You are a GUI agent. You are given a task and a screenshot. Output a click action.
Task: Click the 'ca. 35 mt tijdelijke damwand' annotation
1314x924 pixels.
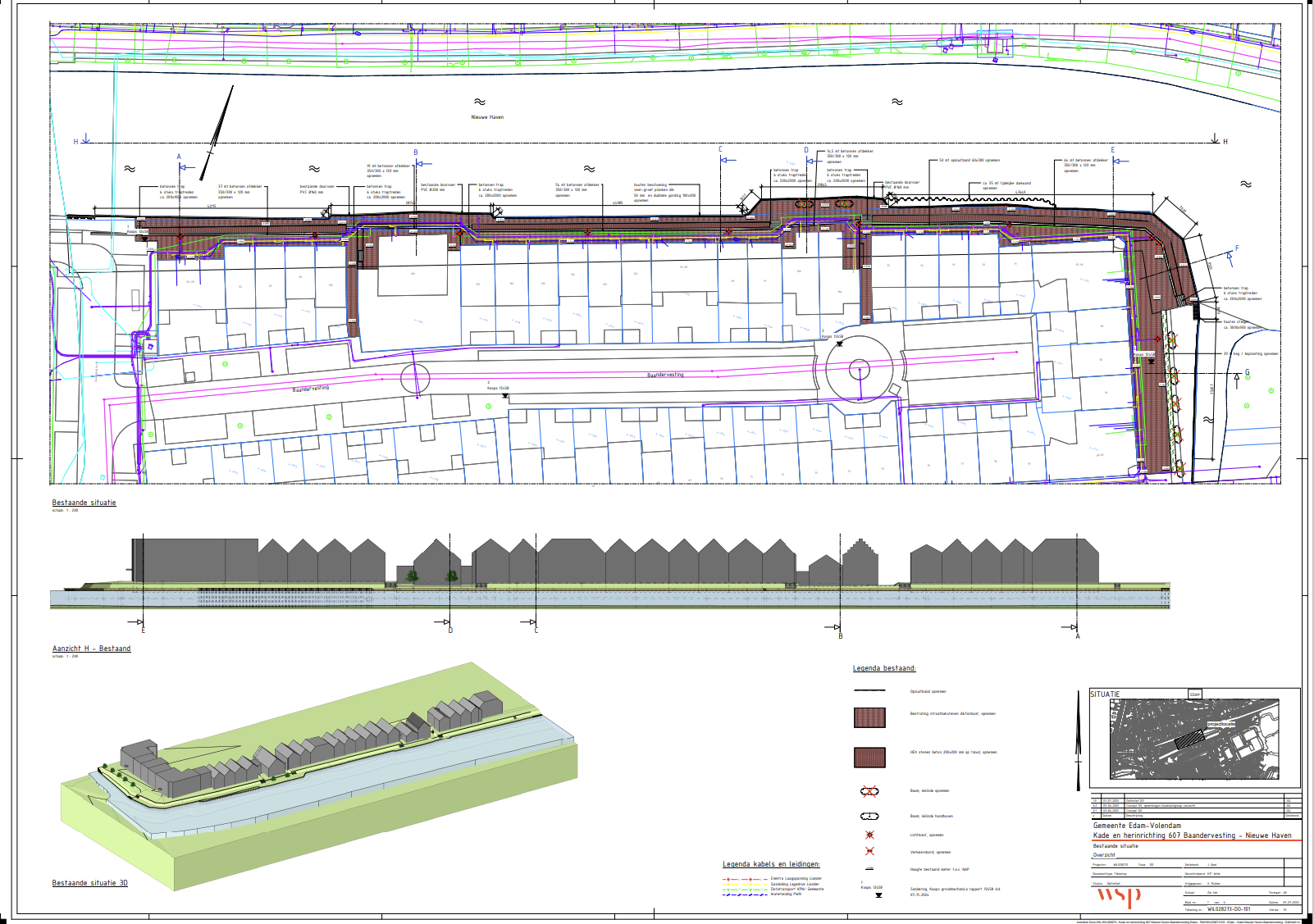click(x=1007, y=185)
